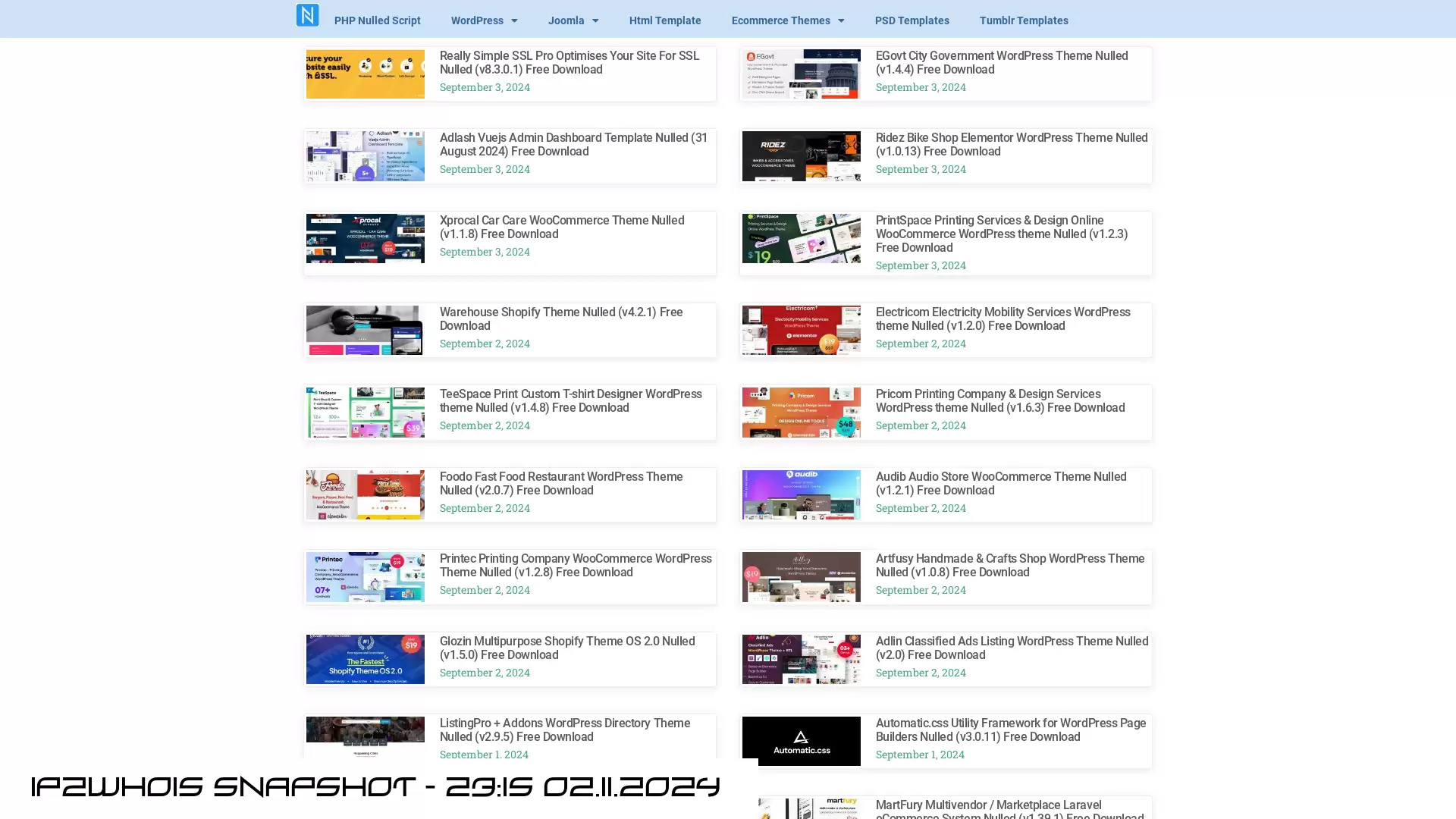Expand the WordPress dropdown arrow
Viewport: 1456px width, 819px height.
coord(514,21)
